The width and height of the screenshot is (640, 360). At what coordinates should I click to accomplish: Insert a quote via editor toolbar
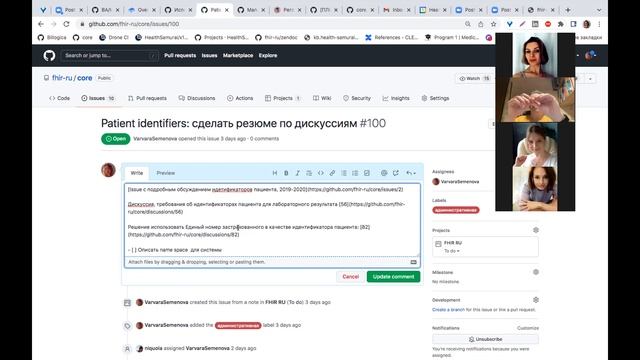tap(309, 173)
